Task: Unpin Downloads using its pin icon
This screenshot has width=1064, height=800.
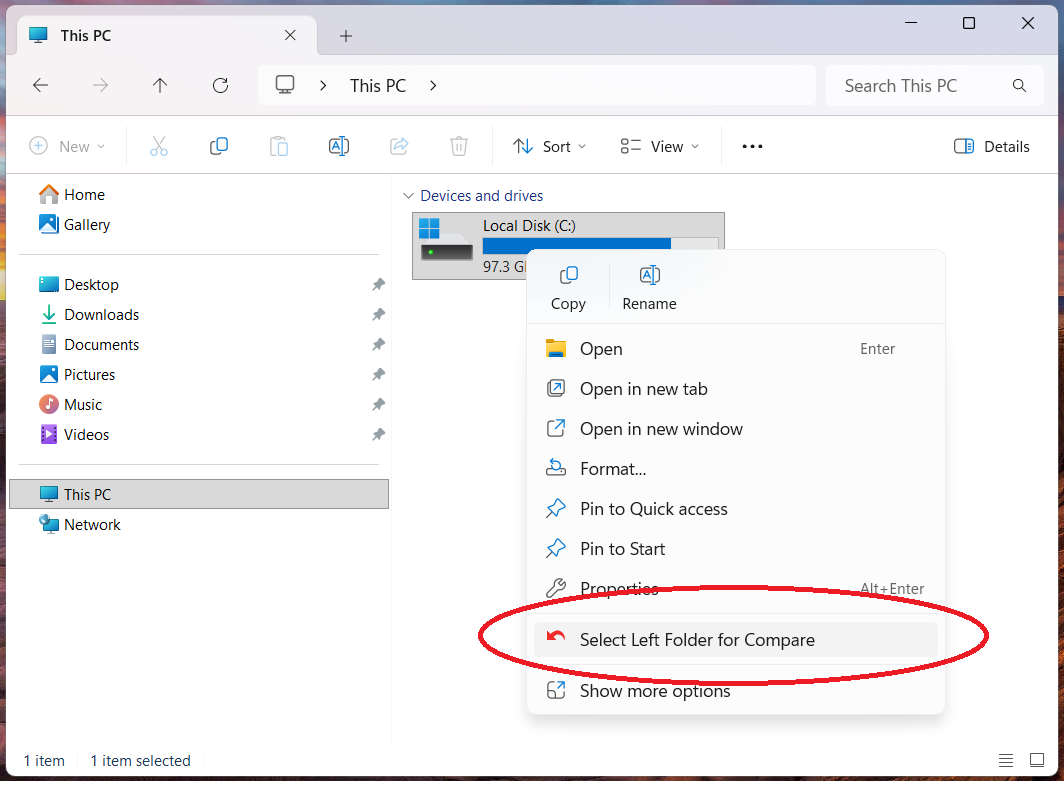Action: (379, 314)
